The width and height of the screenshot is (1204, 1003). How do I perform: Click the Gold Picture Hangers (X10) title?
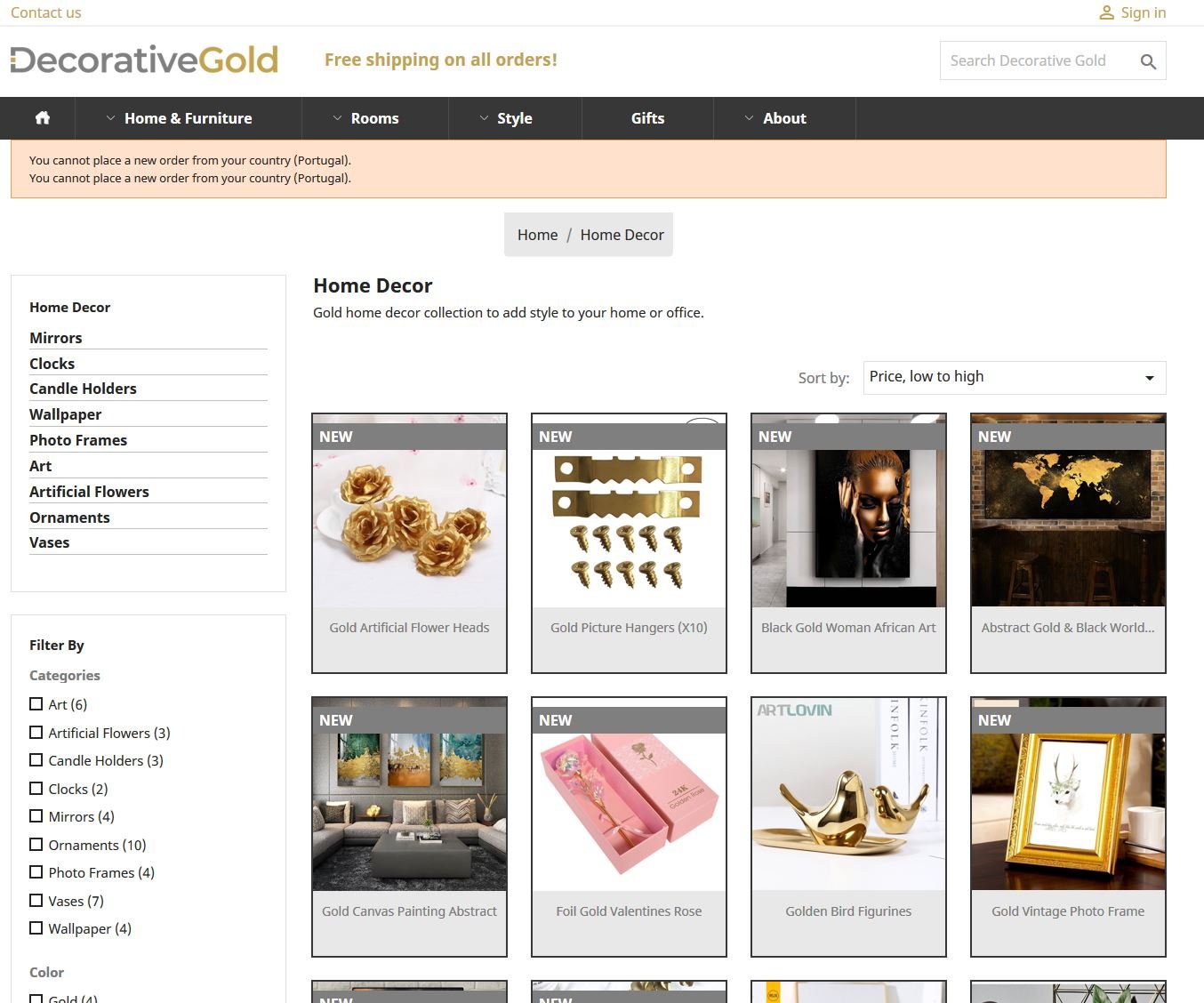pyautogui.click(x=629, y=628)
